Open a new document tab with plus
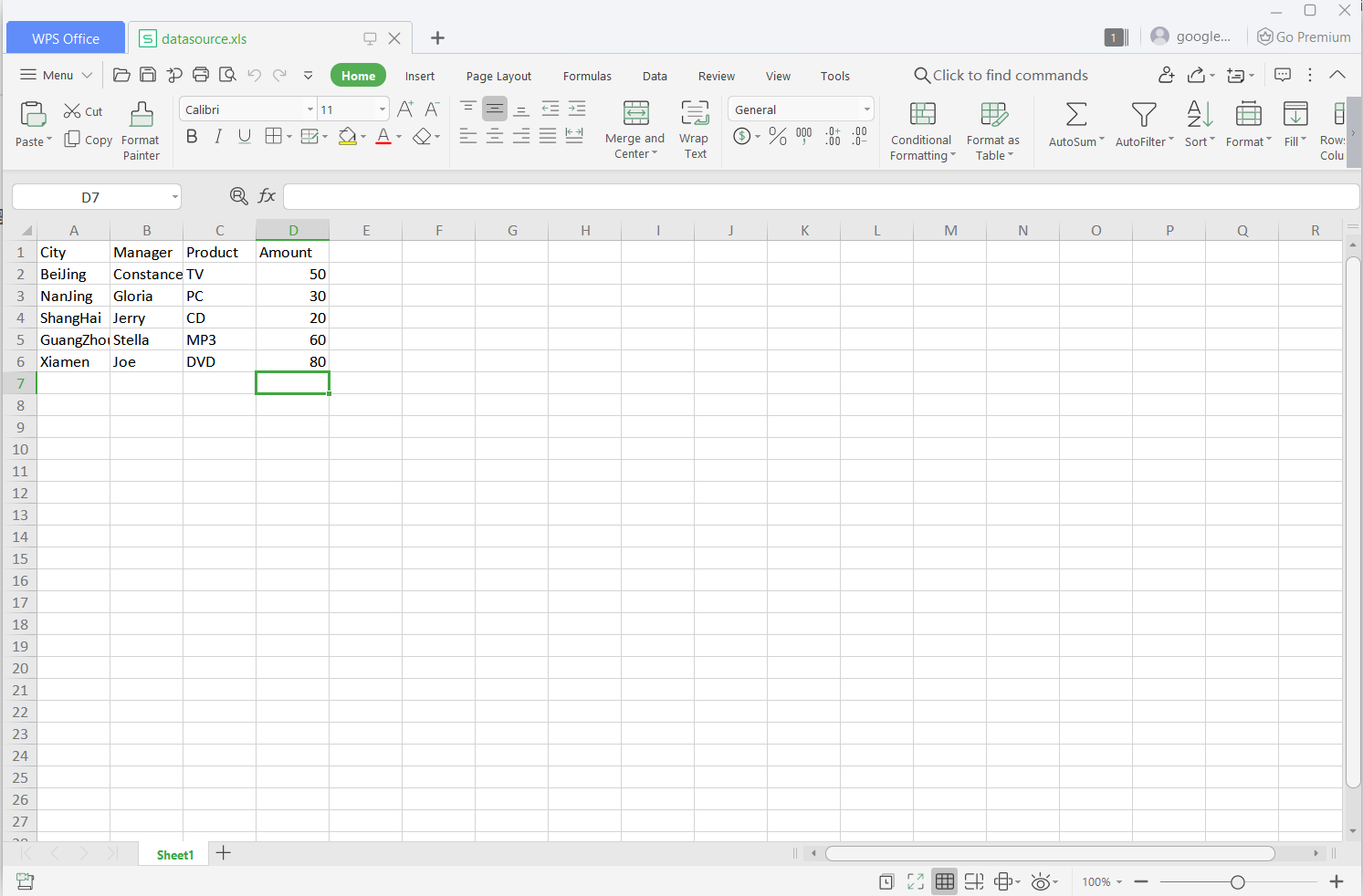Screen dimensions: 1363x896 tap(437, 38)
